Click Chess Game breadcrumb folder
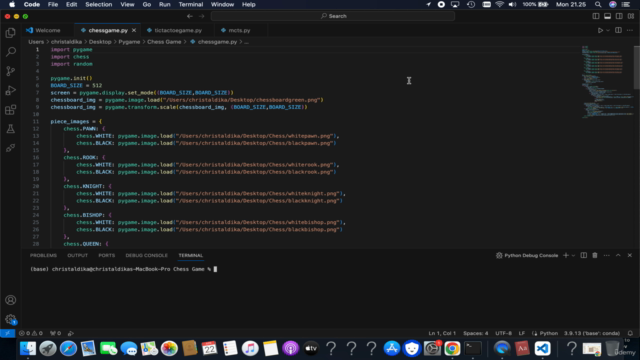 tap(164, 42)
